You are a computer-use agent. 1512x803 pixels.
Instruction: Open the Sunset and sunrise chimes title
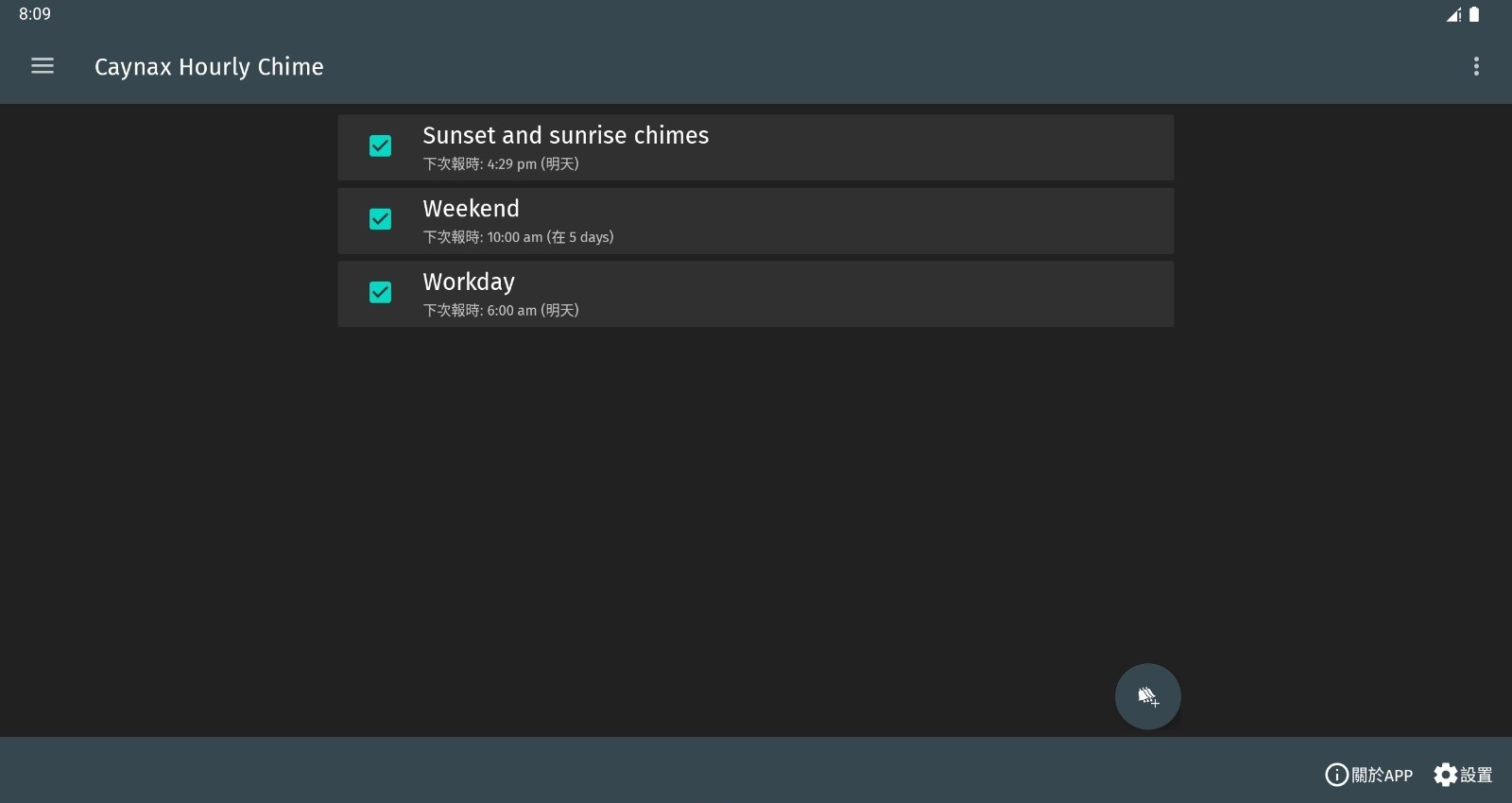(x=565, y=135)
